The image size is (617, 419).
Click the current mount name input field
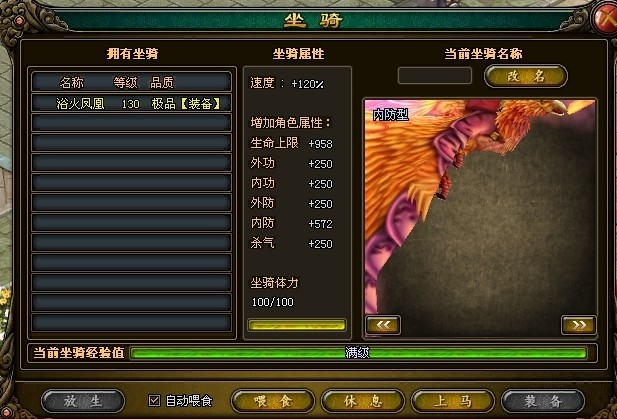tap(435, 76)
